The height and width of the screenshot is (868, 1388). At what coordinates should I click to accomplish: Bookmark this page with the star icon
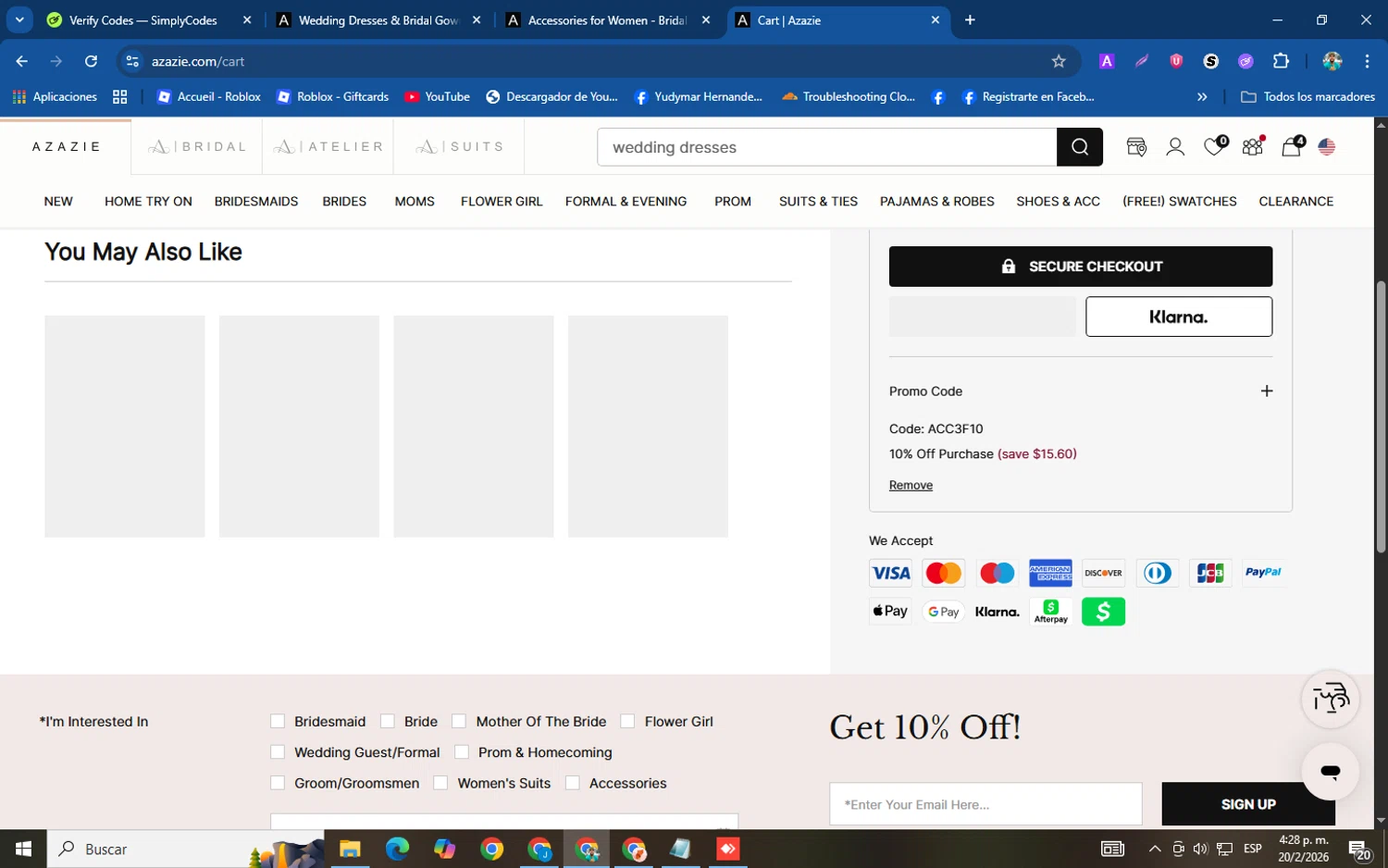[x=1059, y=61]
